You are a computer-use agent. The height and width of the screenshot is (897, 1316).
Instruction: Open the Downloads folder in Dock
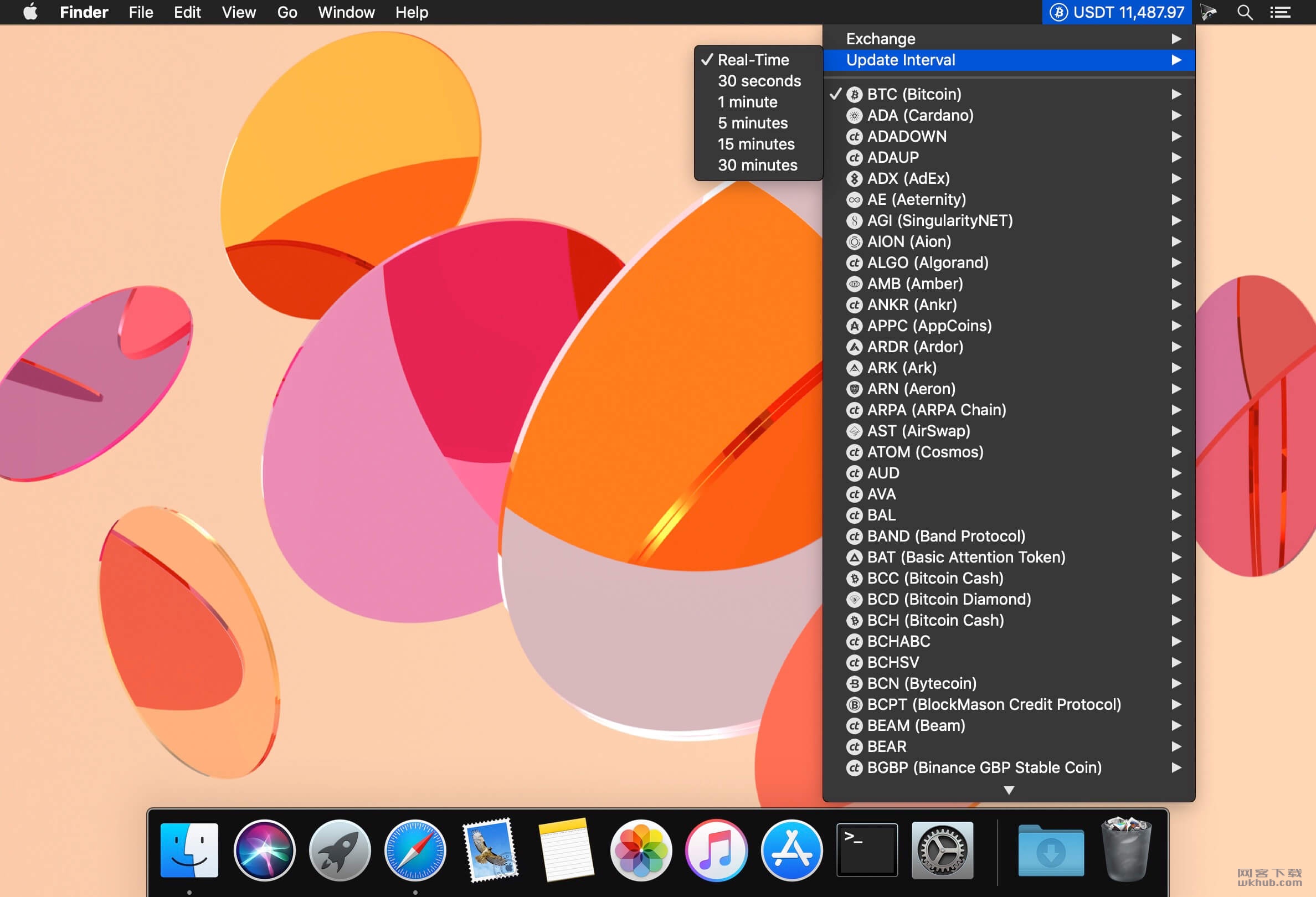[x=1051, y=850]
